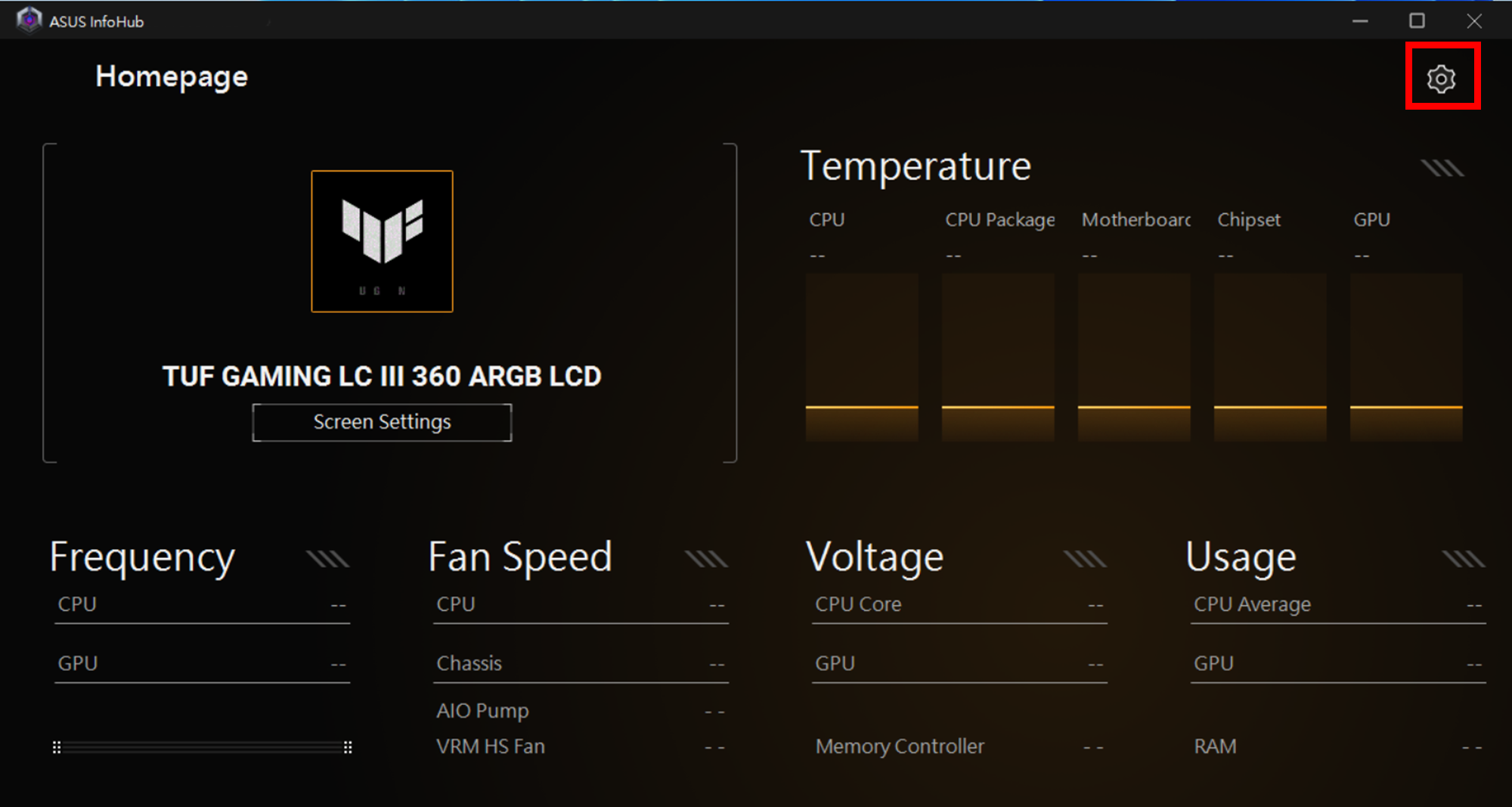Expand the Fan Speed section stripes icon
1512x807 pixels.
click(x=706, y=559)
